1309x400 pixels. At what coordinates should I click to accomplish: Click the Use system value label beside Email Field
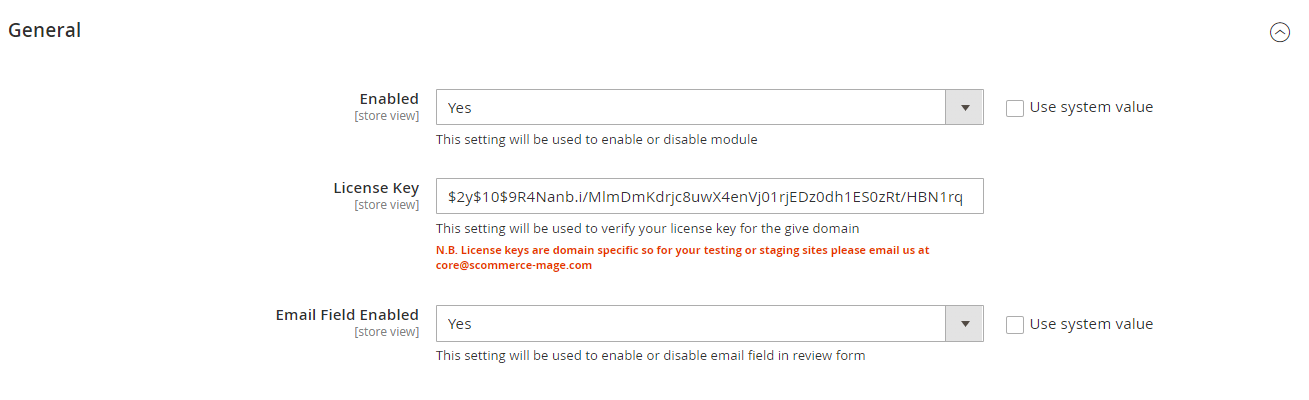[x=1091, y=324]
